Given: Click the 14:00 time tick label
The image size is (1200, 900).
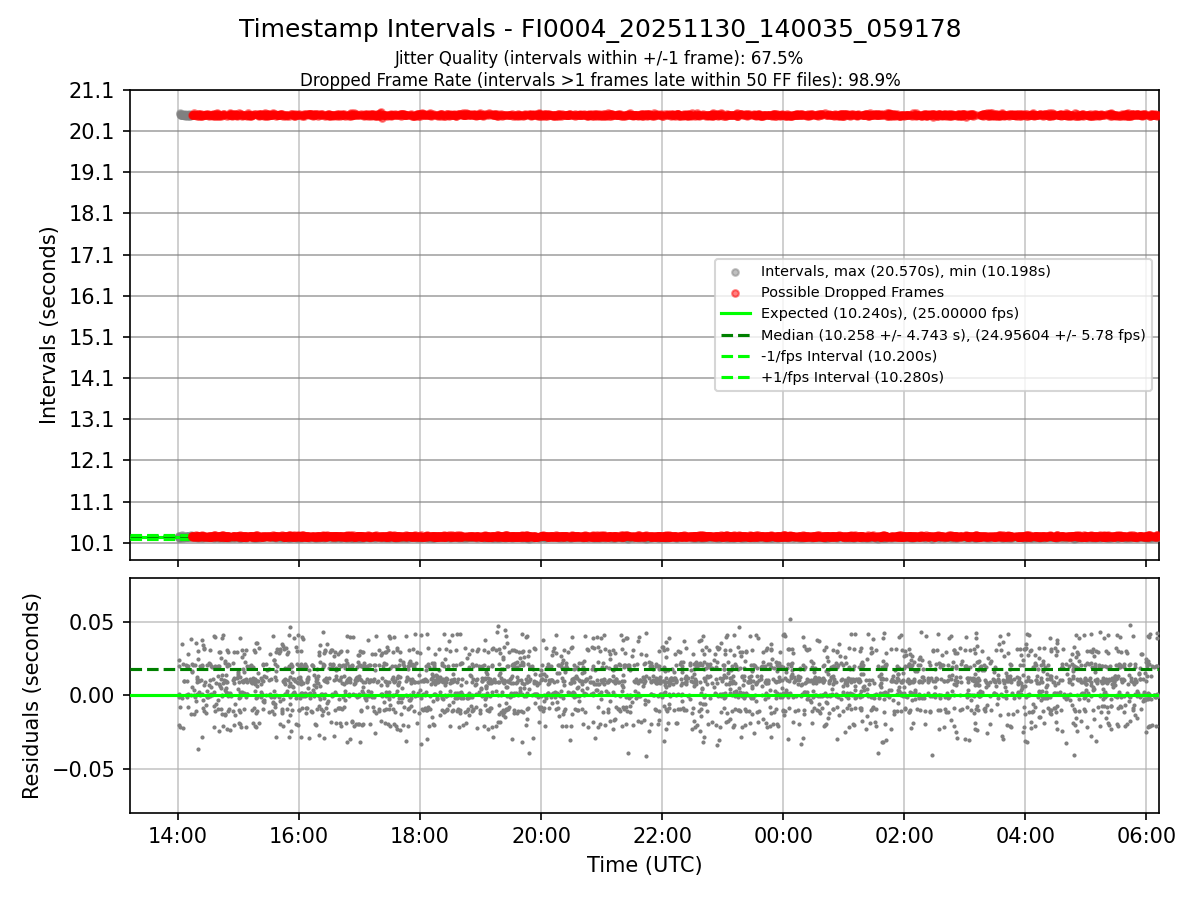Looking at the screenshot, I should point(178,834).
